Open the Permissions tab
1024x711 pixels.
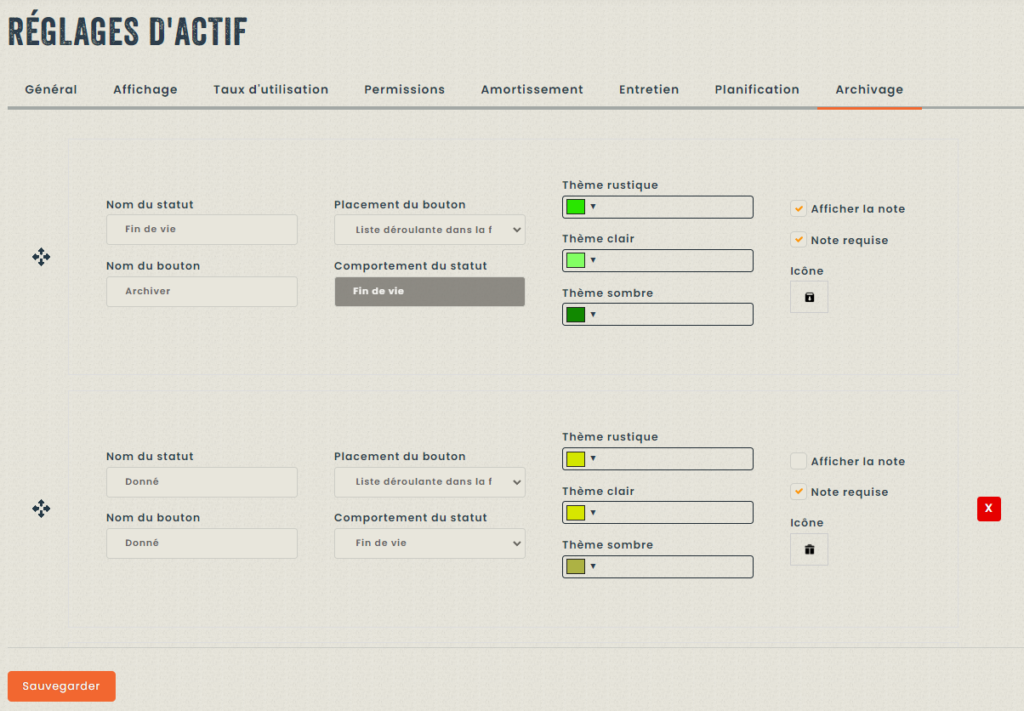[x=404, y=90]
